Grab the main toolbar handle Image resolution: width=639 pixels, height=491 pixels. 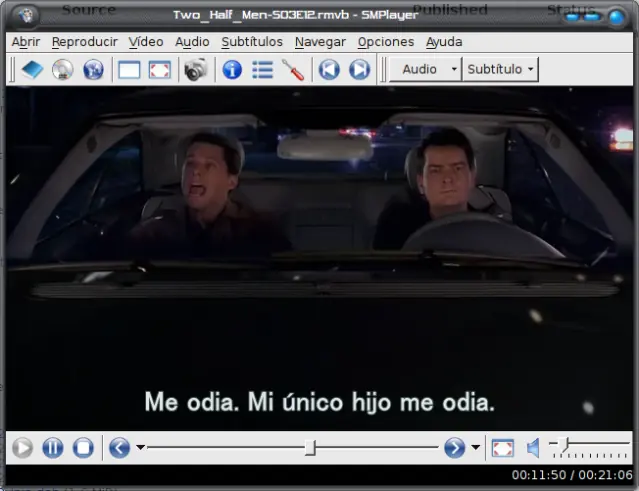13,70
